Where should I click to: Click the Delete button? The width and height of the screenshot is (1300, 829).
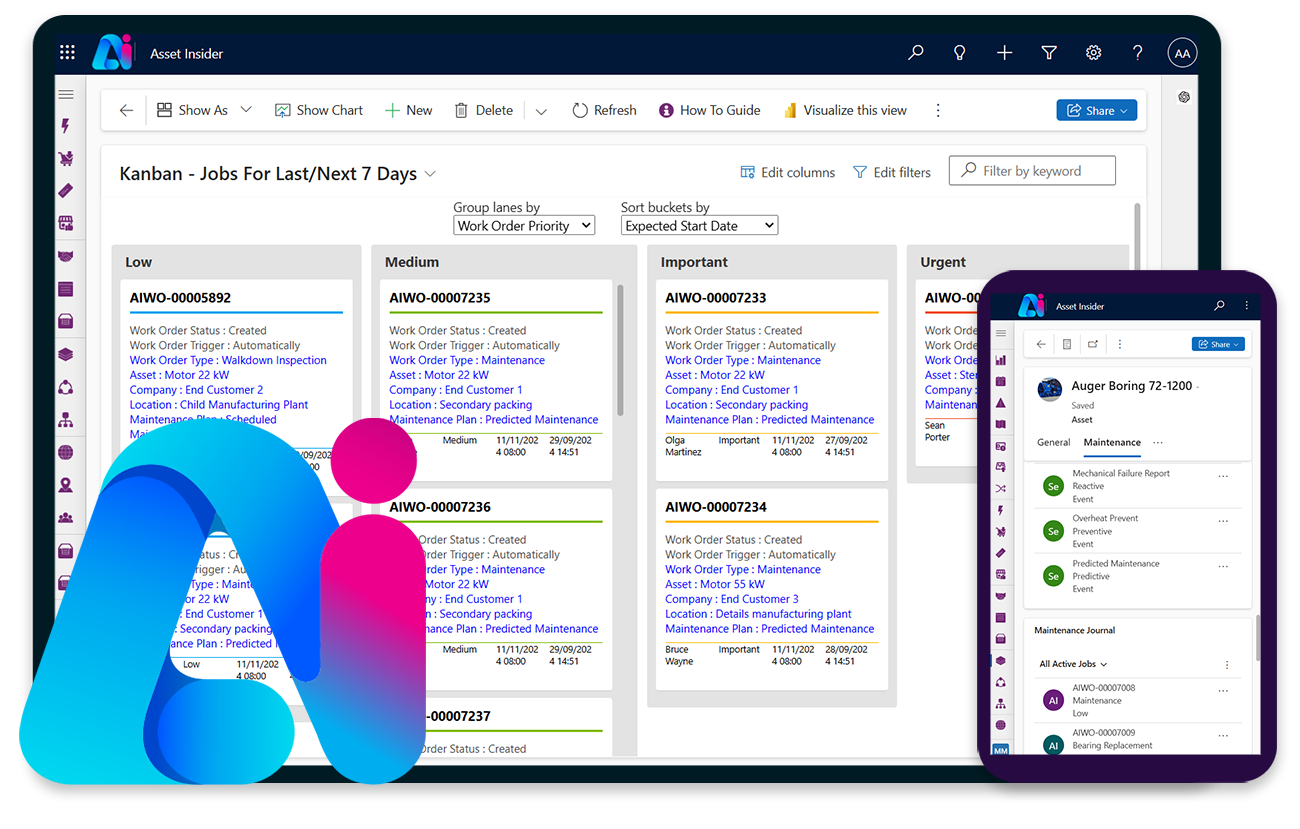[483, 111]
